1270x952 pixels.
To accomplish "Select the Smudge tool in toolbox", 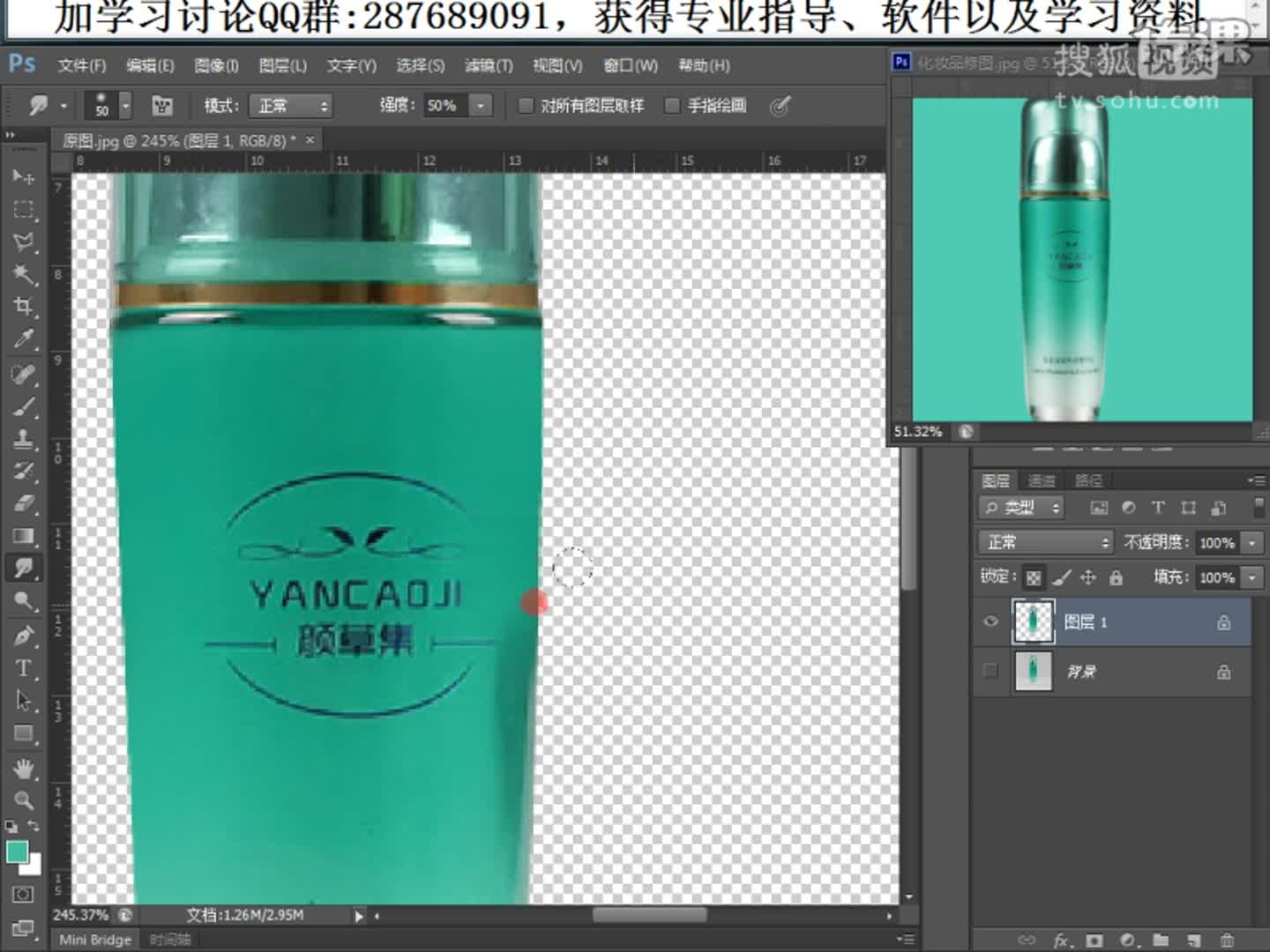I will coord(23,569).
